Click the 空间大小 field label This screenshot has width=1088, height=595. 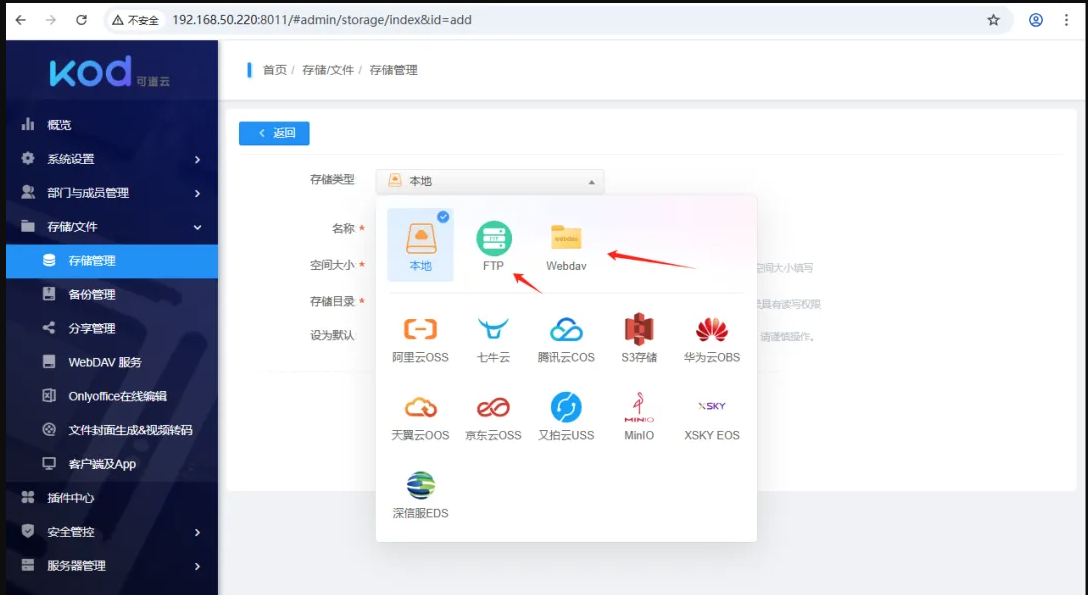coord(332,265)
